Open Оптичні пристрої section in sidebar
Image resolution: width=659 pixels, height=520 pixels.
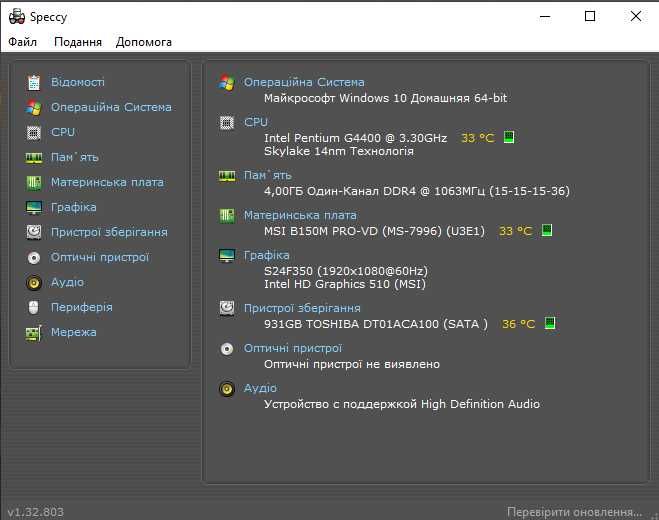pos(100,257)
